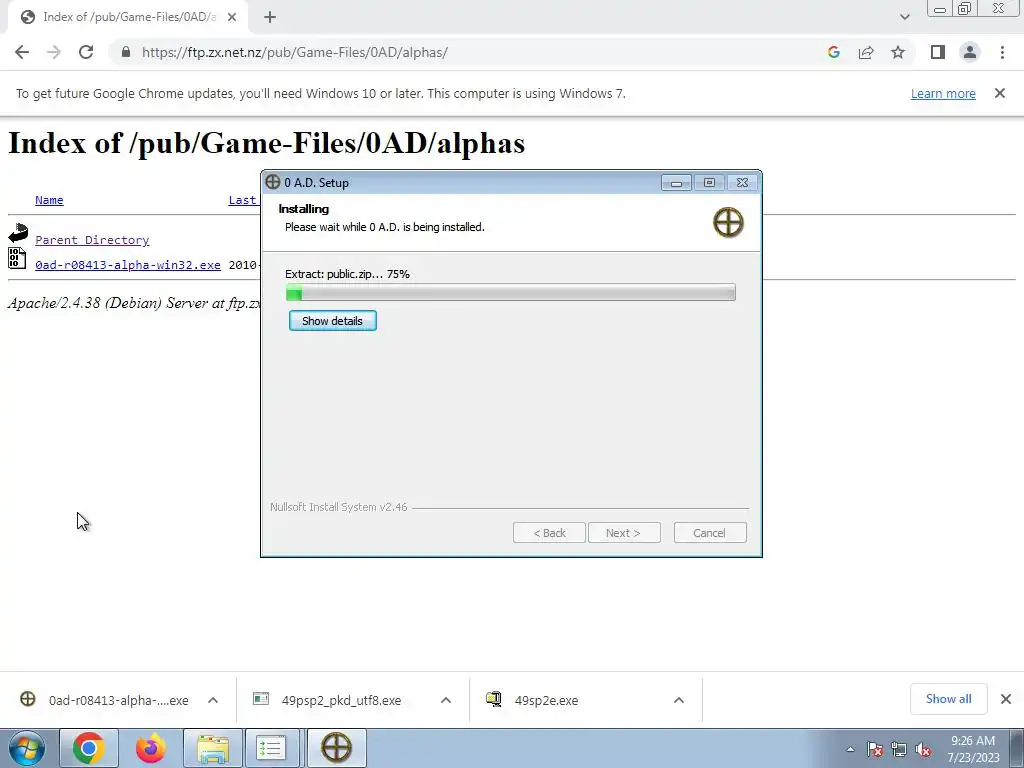Sort listing by Last modified column
This screenshot has width=1024, height=768.
tap(243, 200)
